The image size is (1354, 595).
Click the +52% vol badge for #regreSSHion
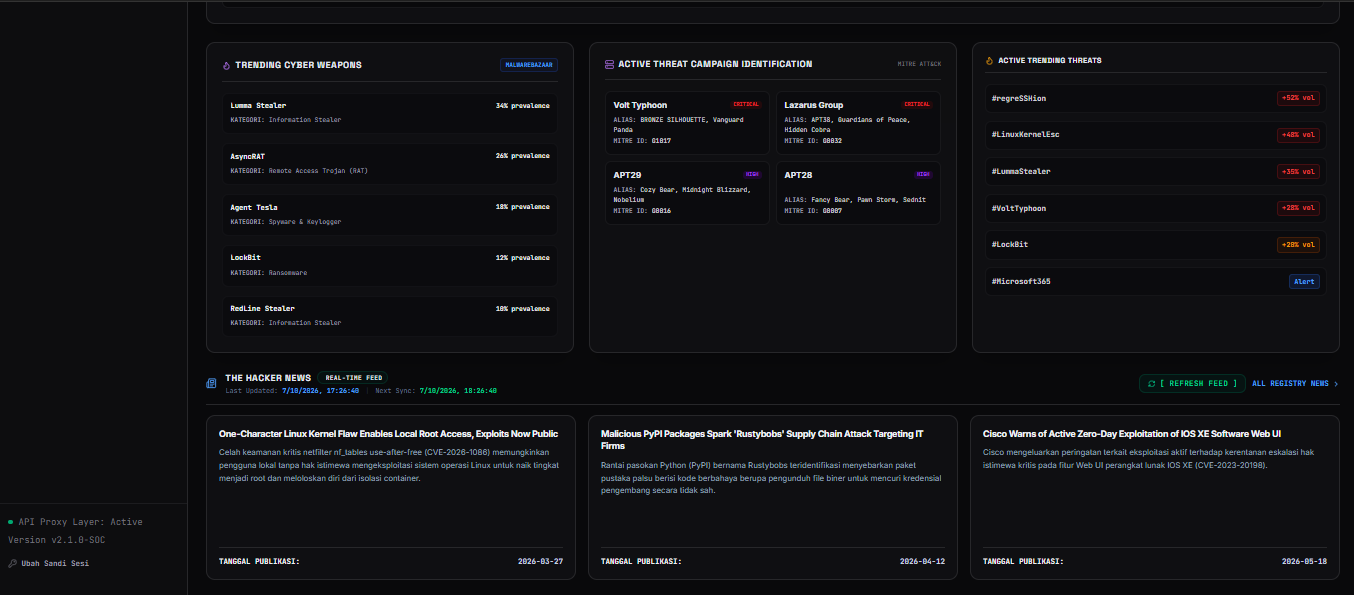click(x=1298, y=98)
